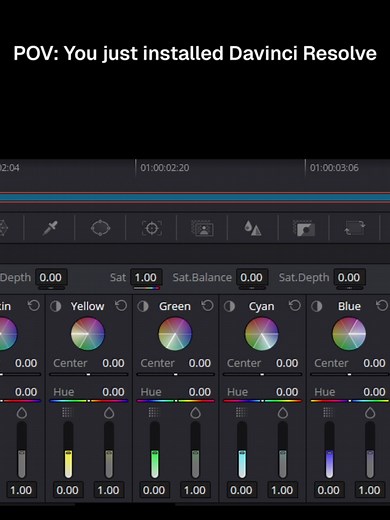This screenshot has height=520, width=390.
Task: Click the Yellow color wheel
Action: coord(88,334)
